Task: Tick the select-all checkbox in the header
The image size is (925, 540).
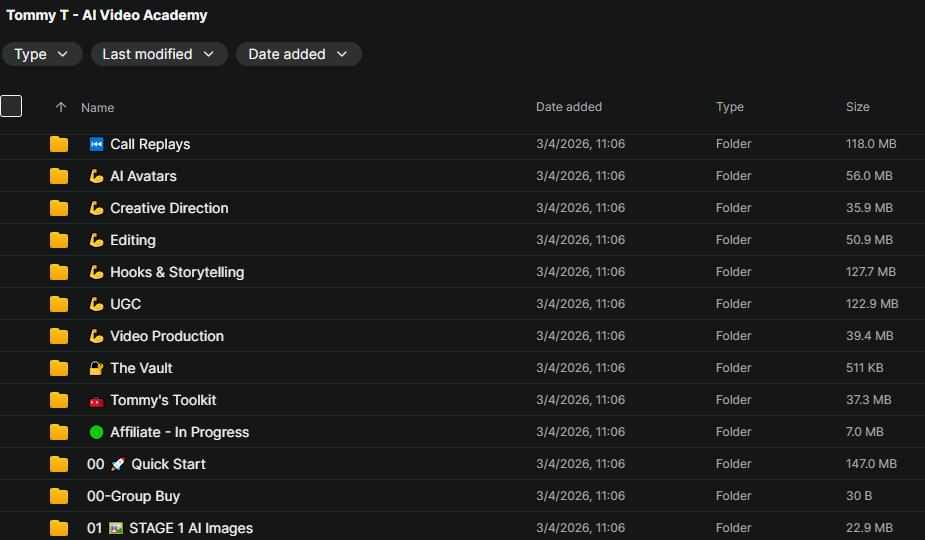Action: tap(11, 106)
